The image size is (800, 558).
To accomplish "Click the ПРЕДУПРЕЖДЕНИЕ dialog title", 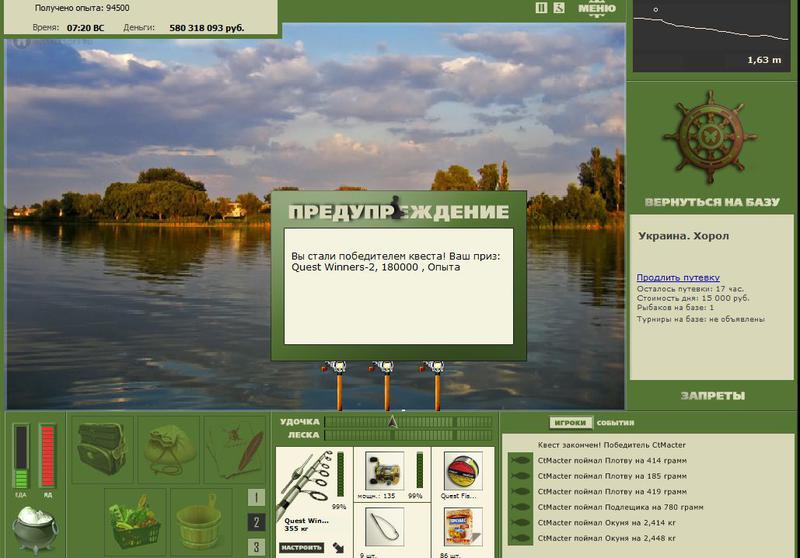I will 398,211.
